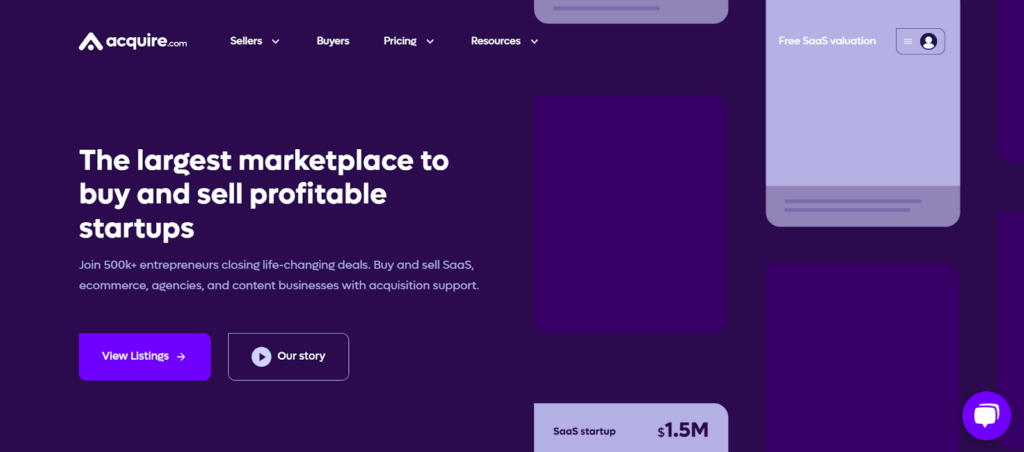Expand the chevron next to Pricing
Image resolution: width=1024 pixels, height=452 pixels.
pyautogui.click(x=430, y=41)
